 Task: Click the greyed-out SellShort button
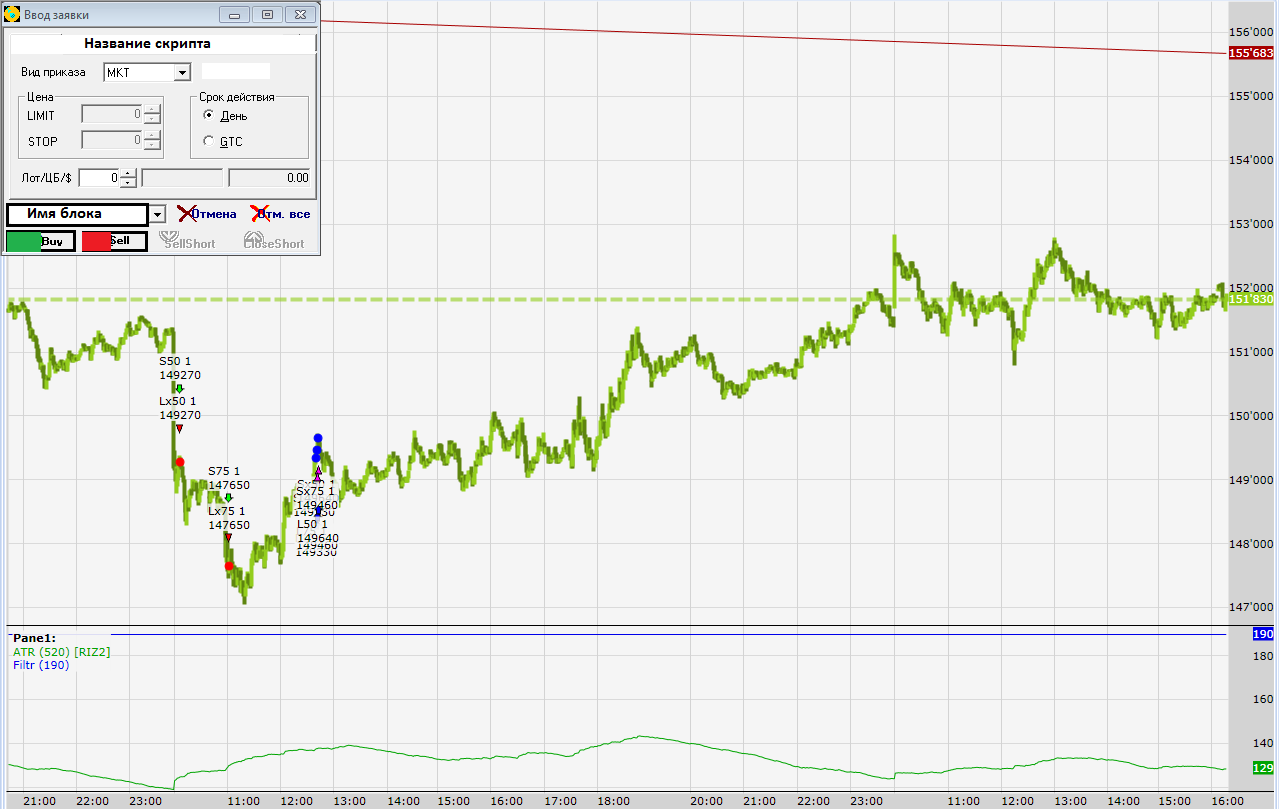tap(189, 241)
